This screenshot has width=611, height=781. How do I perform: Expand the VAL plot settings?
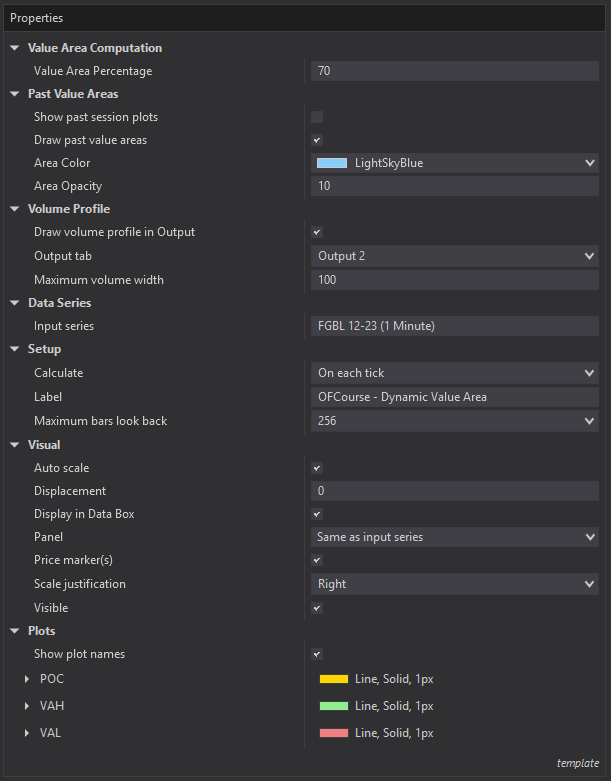click(x=27, y=733)
